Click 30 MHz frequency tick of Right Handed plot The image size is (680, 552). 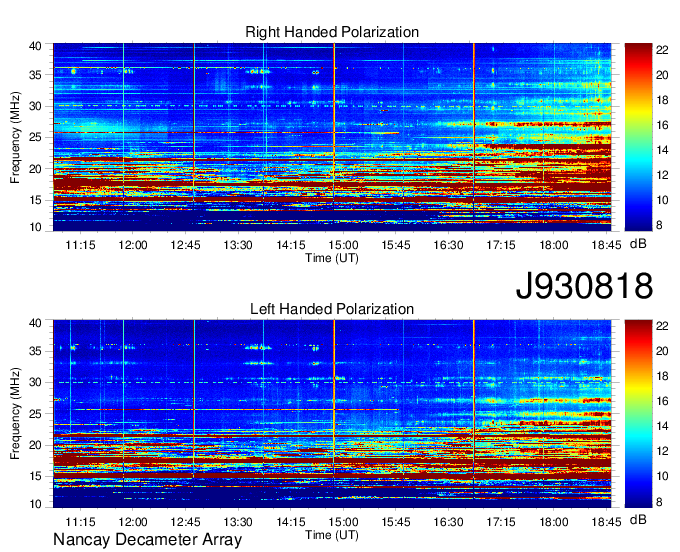pos(36,106)
